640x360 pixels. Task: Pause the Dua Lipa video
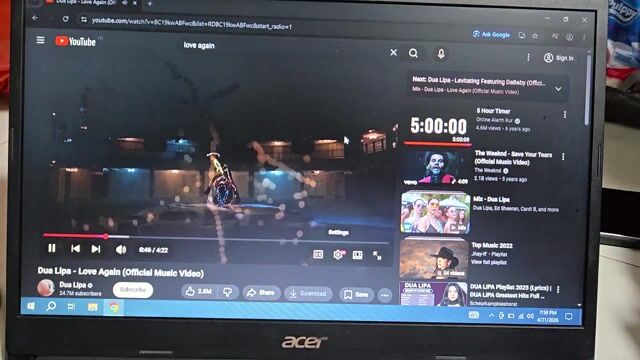click(x=52, y=248)
